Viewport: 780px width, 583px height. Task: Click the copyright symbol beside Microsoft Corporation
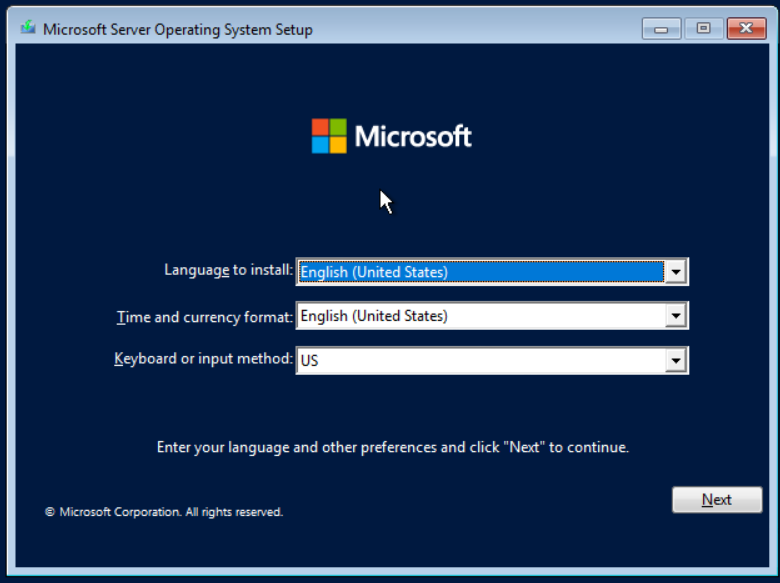(50, 512)
